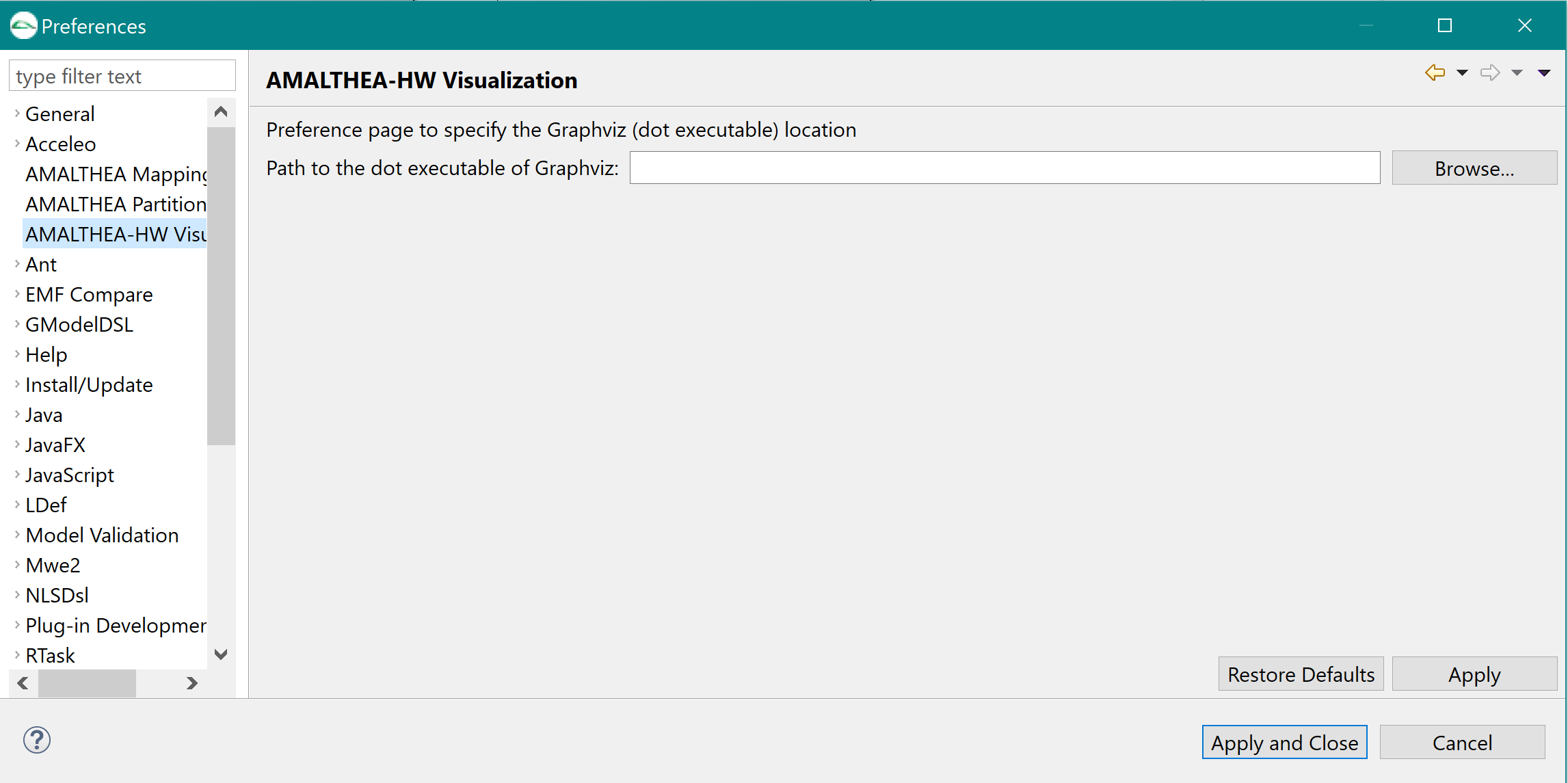Cancel the Preferences dialog

(1462, 743)
